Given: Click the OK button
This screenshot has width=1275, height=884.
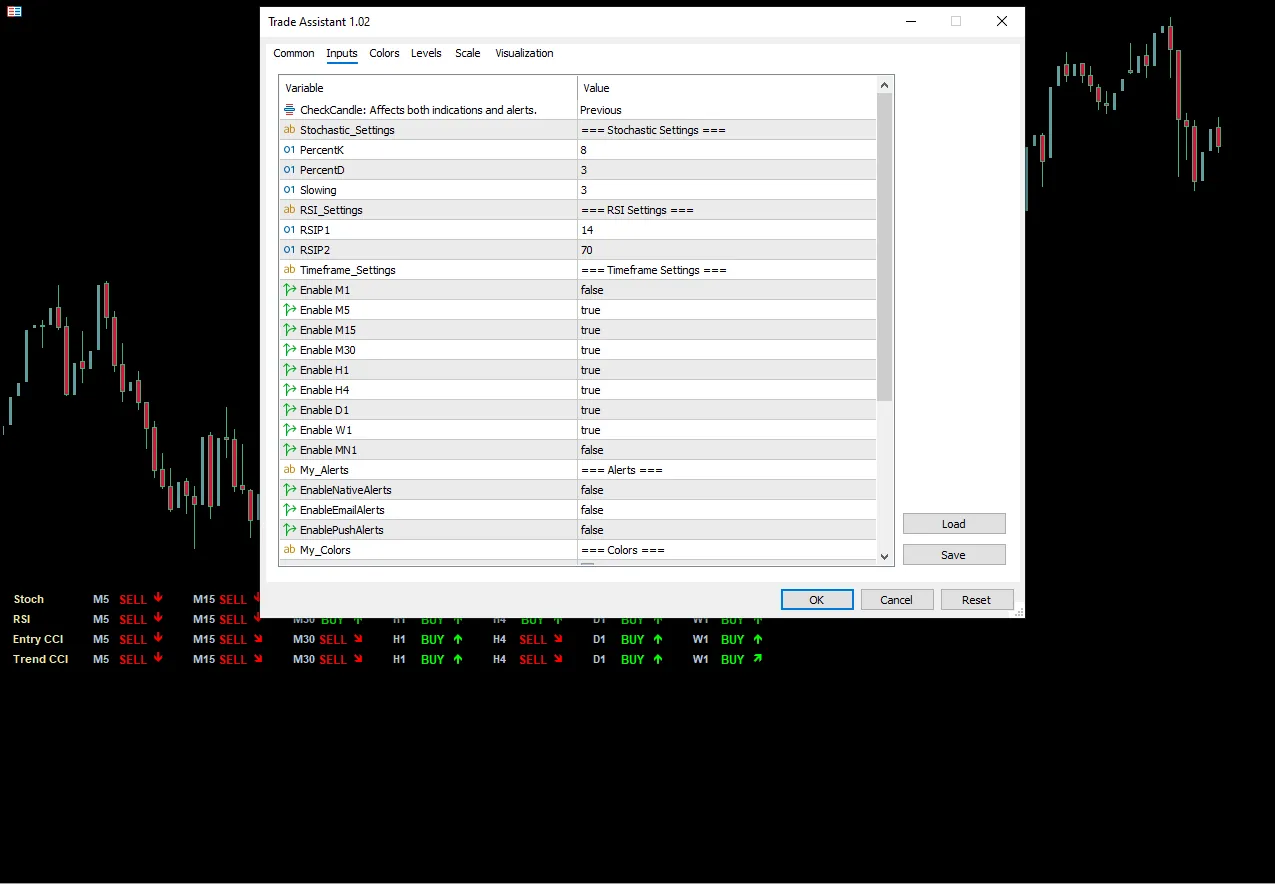Looking at the screenshot, I should point(817,600).
